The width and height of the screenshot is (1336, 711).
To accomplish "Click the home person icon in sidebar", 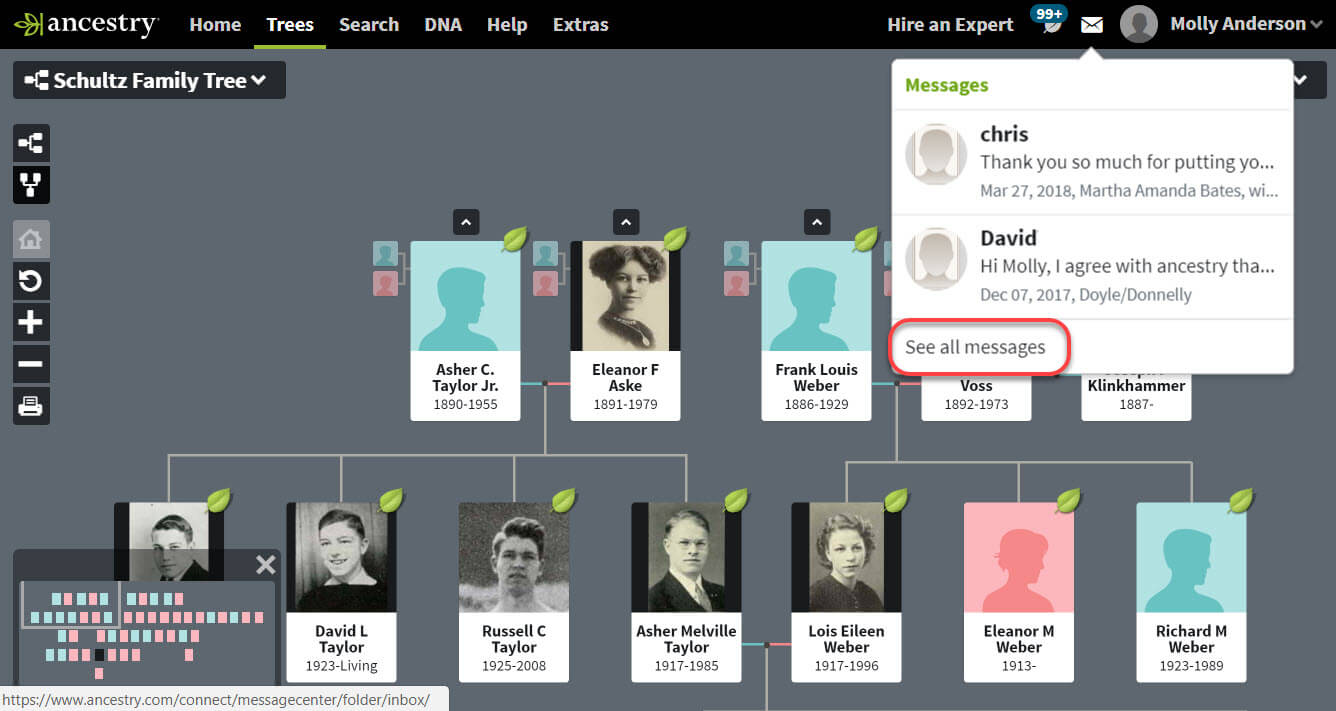I will (31, 238).
